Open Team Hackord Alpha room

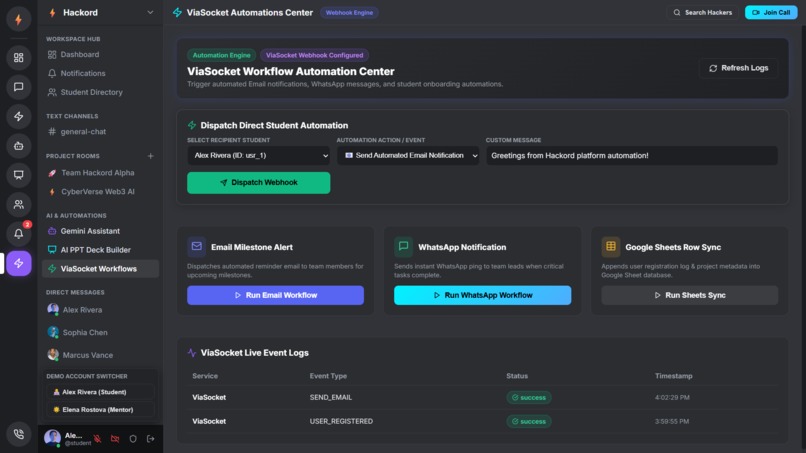pos(100,173)
